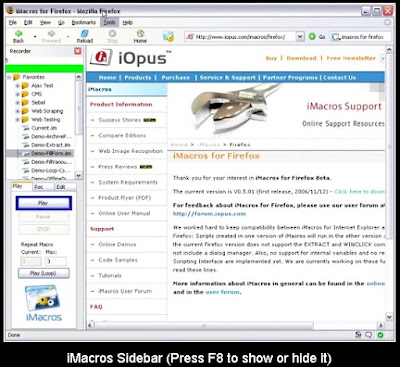
Task: Switch to the Rec tab
Action: (x=42, y=187)
